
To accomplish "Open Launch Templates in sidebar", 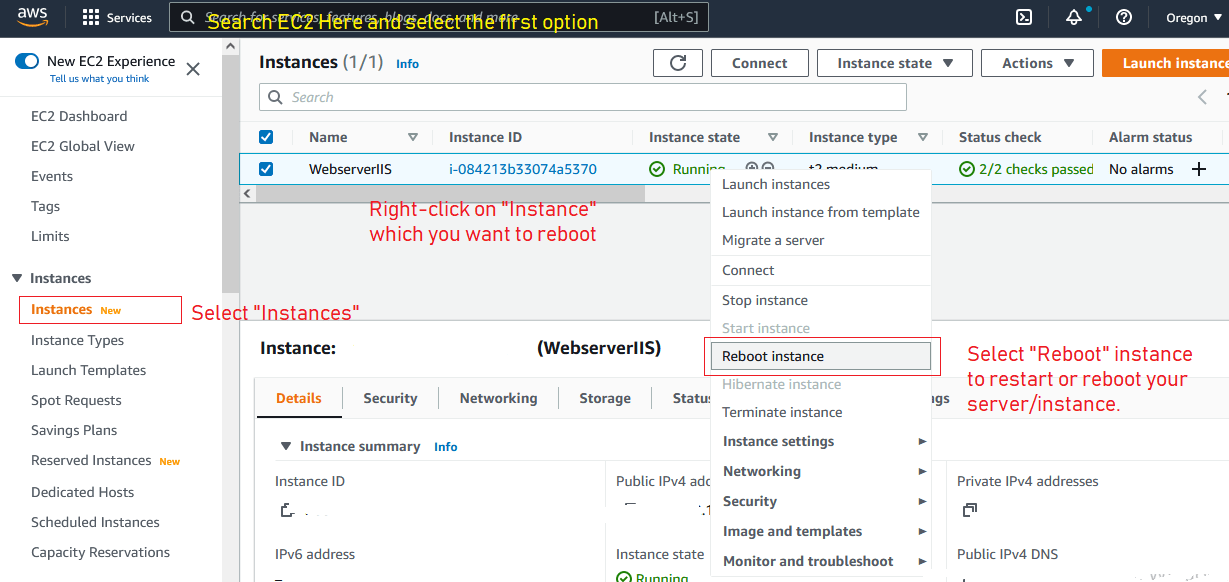I will [x=88, y=370].
